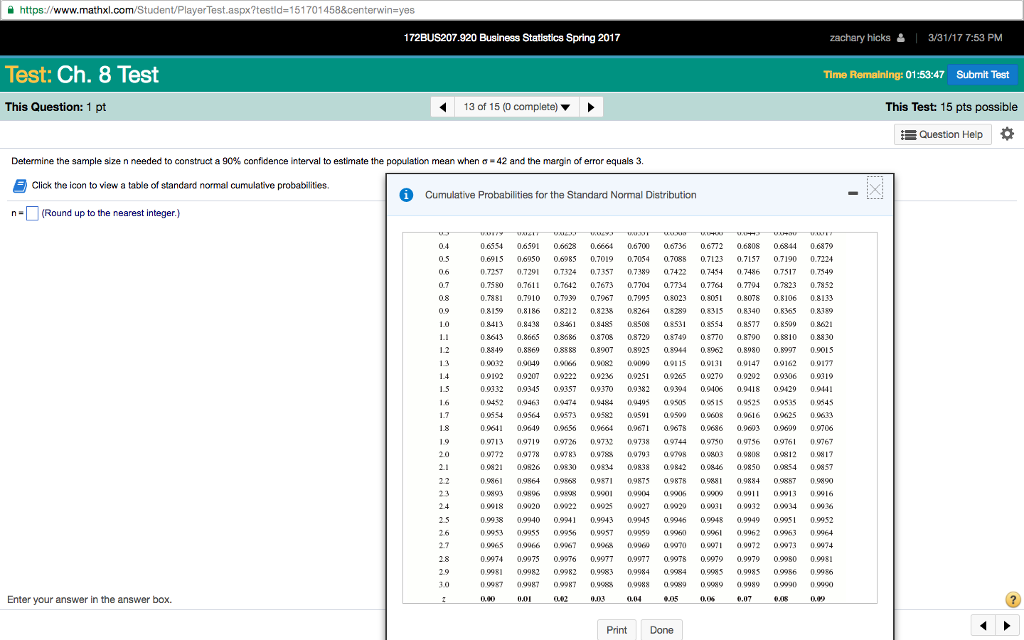
Task: Click the Print button in the dialog
Action: (617, 629)
